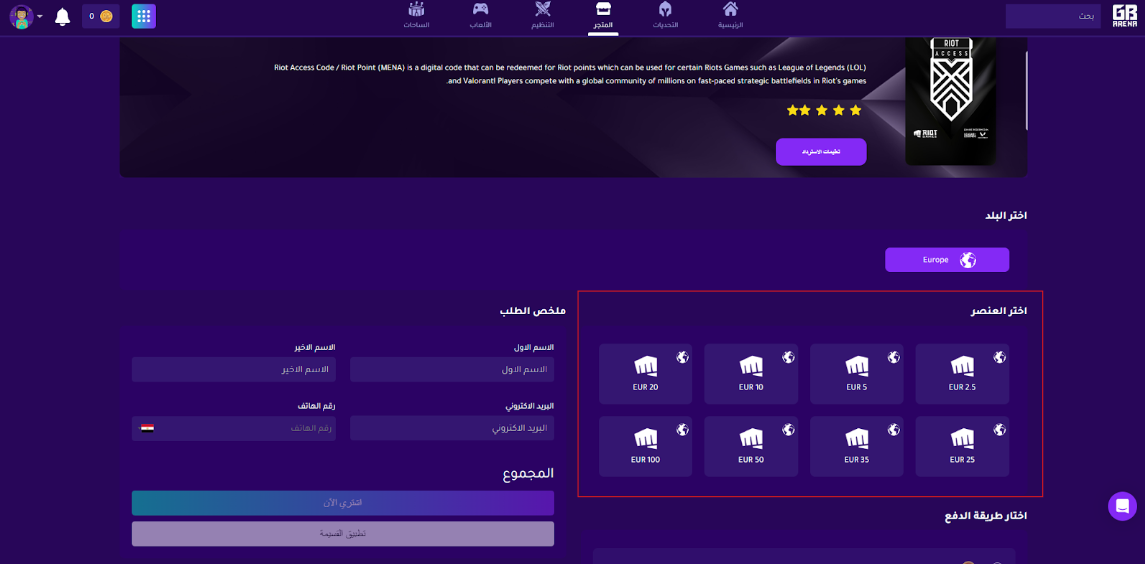Click the الاسم الاخير last name field
This screenshot has height=564, width=1145.
[234, 370]
